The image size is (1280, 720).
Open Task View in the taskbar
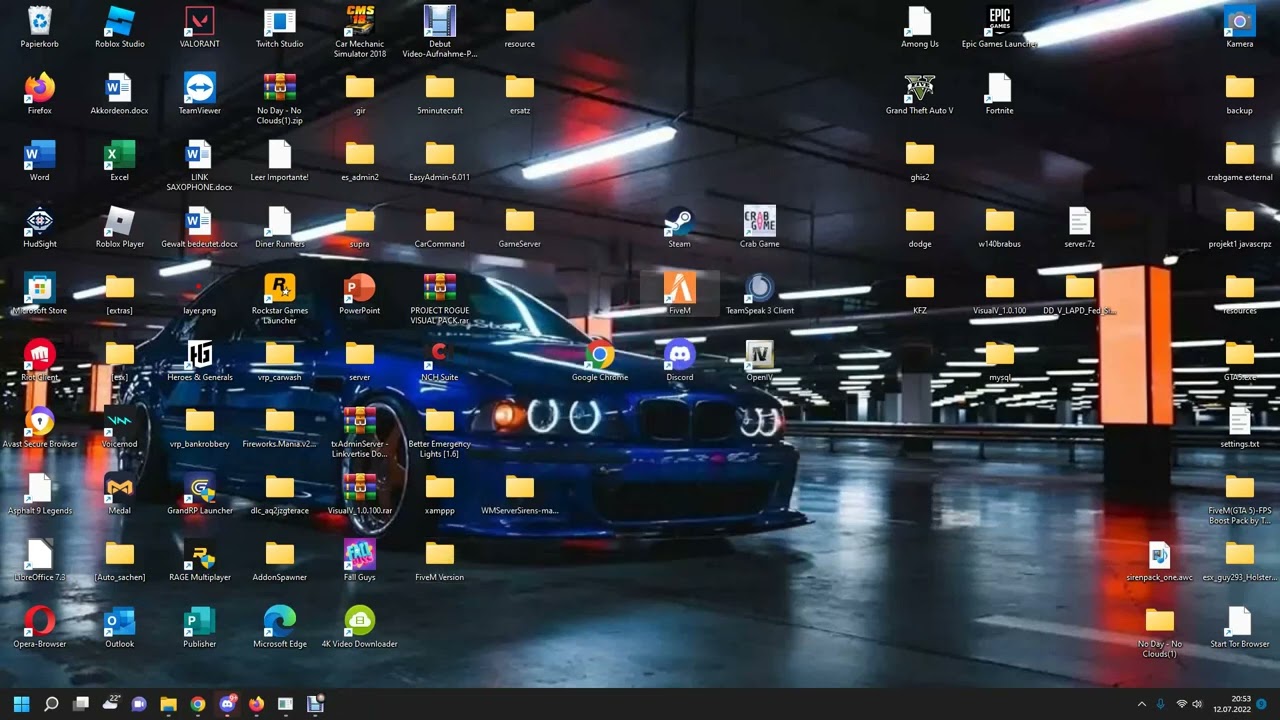click(x=81, y=704)
